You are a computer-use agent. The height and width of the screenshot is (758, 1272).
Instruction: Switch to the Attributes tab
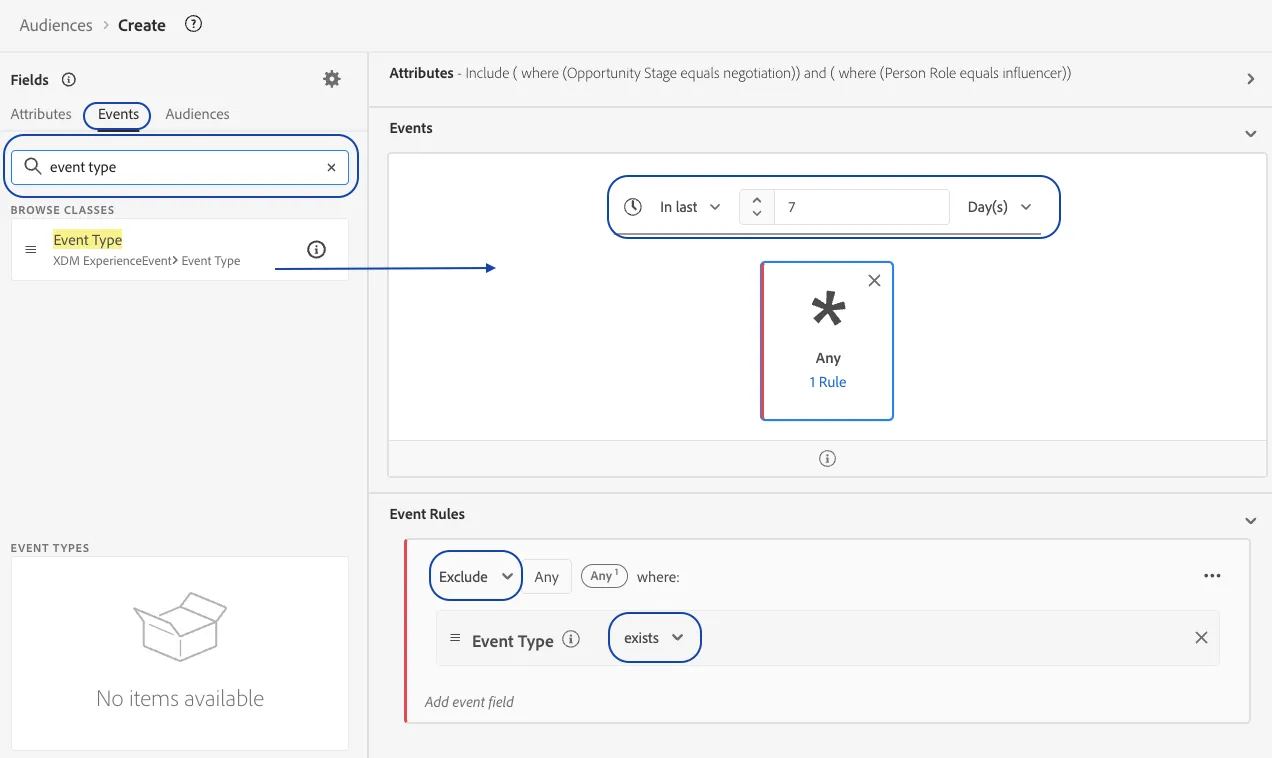click(41, 114)
